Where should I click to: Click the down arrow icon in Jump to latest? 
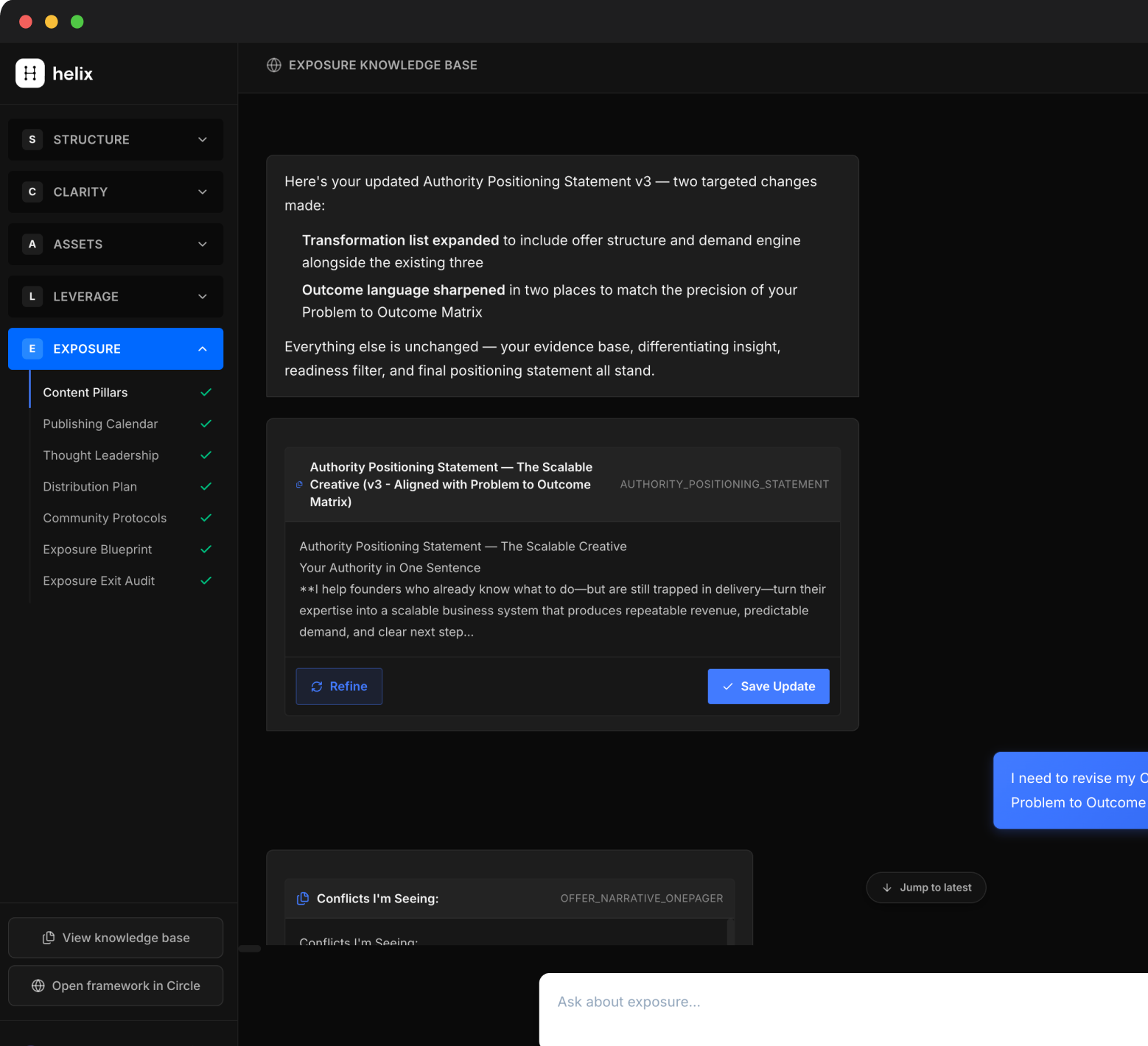click(x=887, y=888)
